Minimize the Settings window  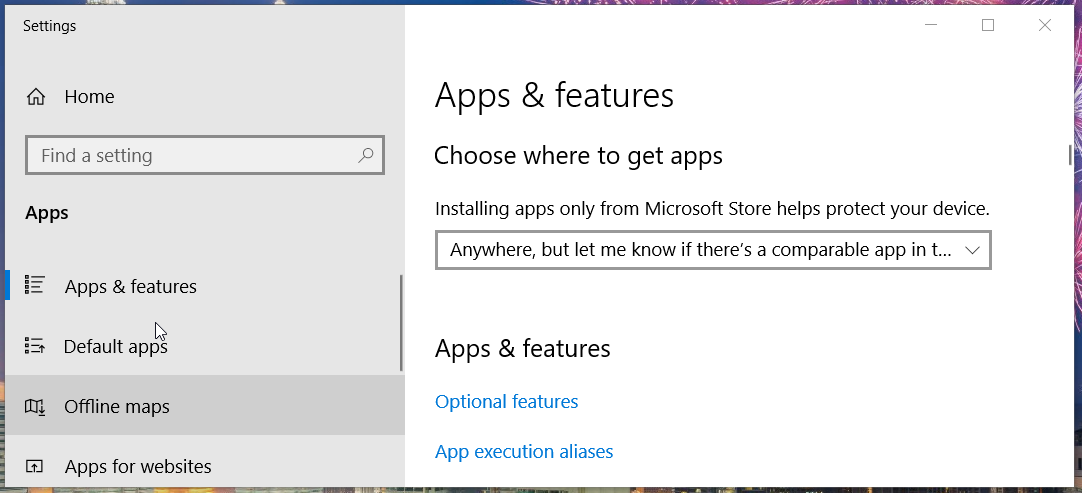pos(931,26)
